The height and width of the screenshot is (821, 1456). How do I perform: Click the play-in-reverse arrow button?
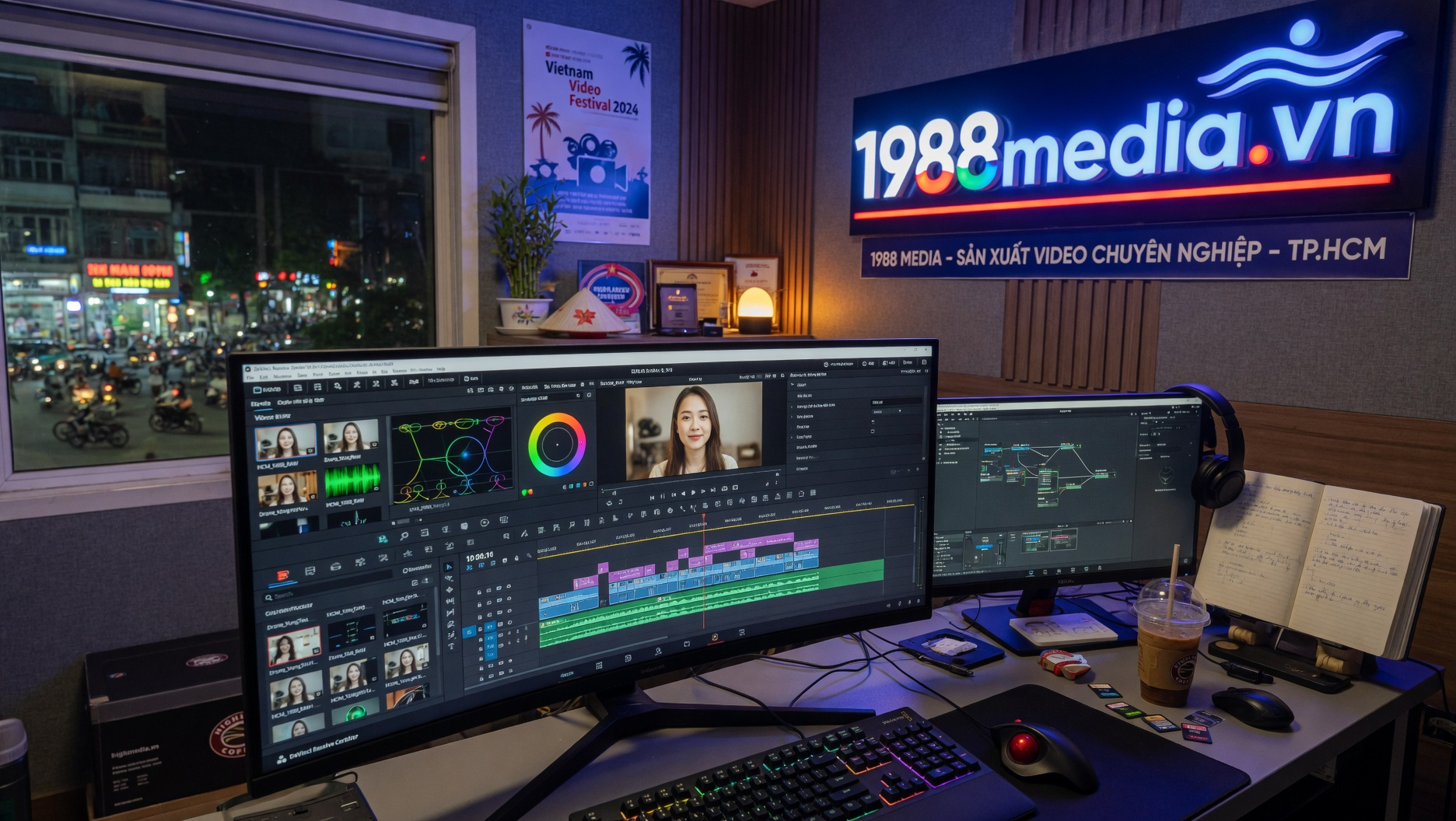point(684,494)
